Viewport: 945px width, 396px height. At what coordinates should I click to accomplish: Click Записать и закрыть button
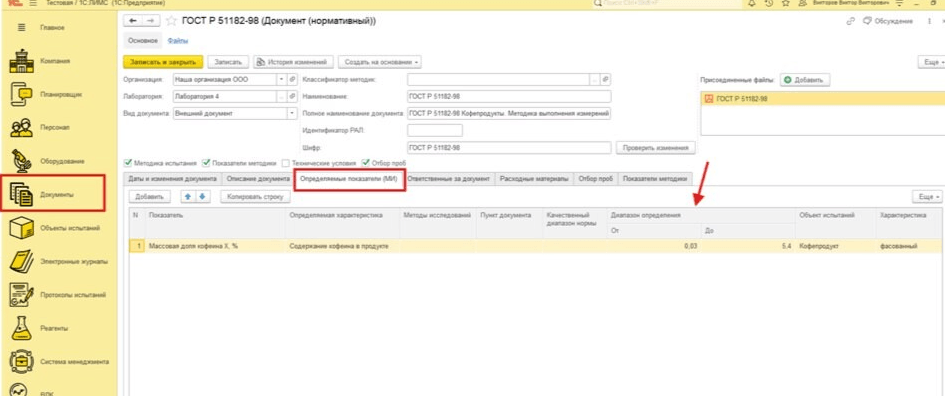(x=163, y=61)
